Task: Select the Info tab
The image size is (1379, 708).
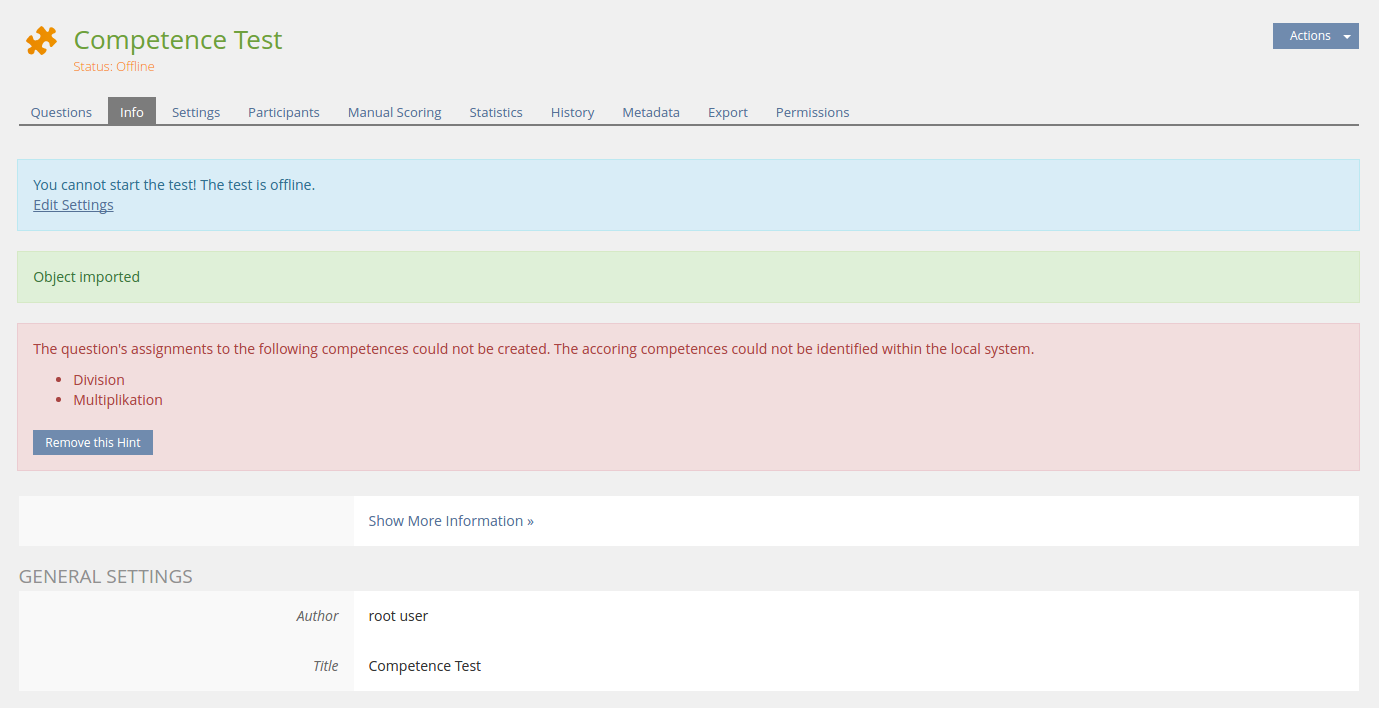Action: [x=132, y=112]
